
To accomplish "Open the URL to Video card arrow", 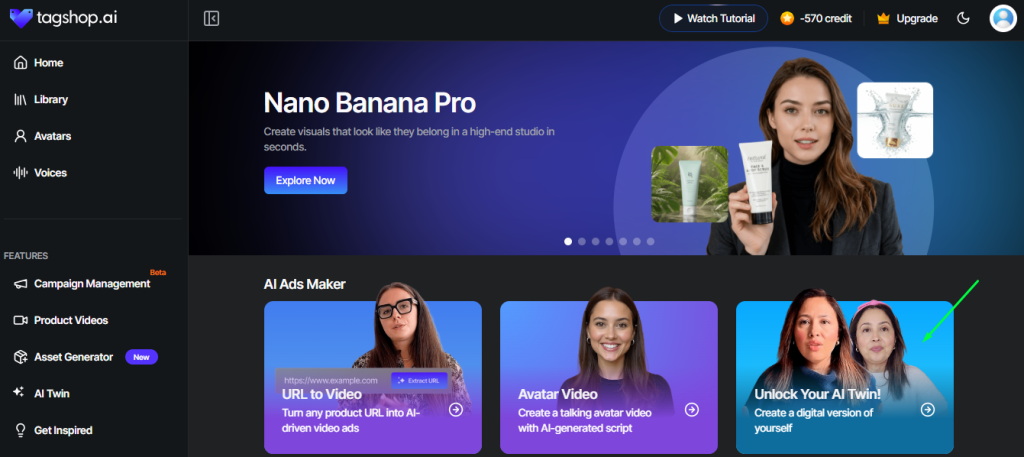I will [x=456, y=409].
